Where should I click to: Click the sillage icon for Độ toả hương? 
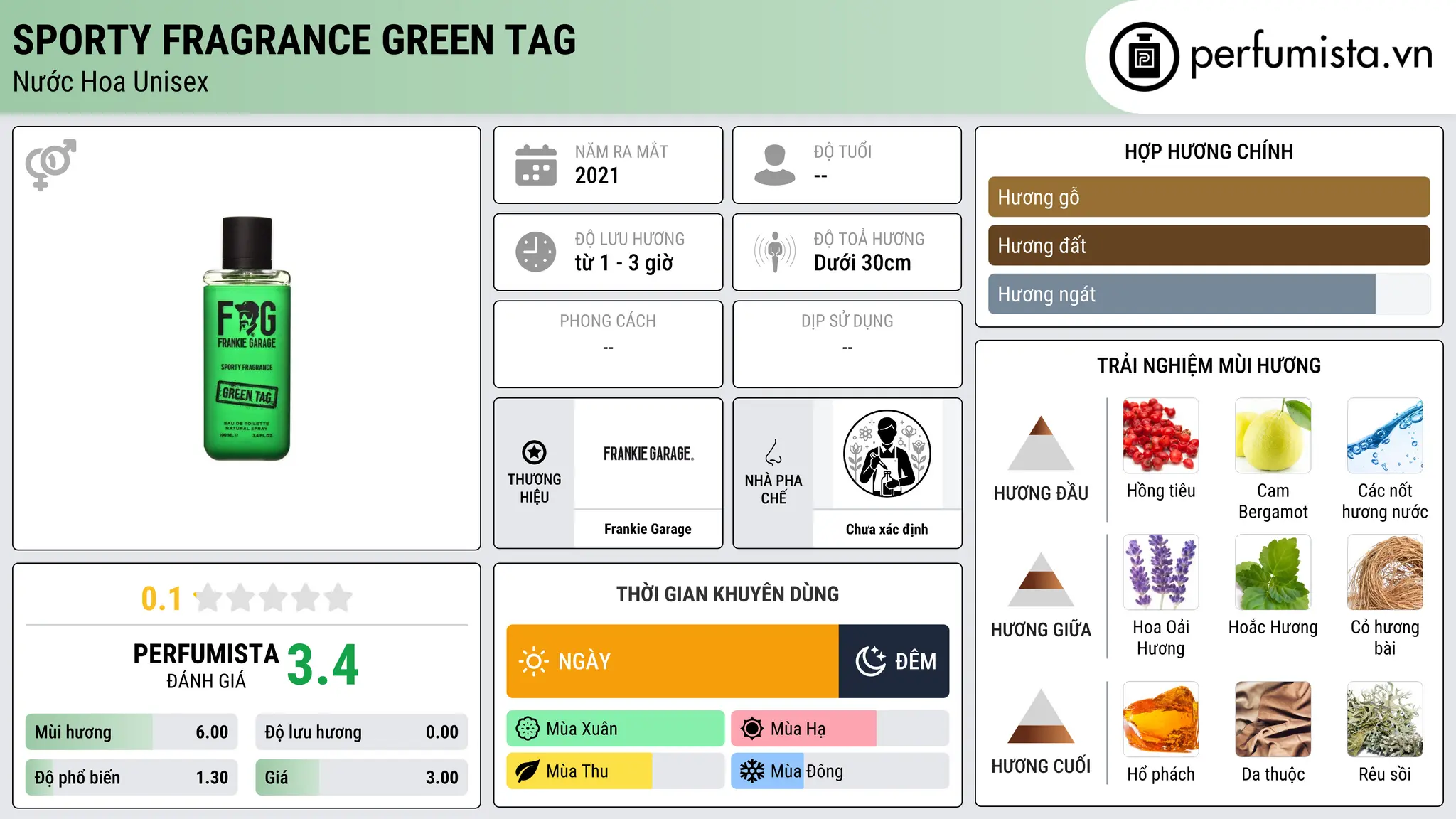coord(774,252)
